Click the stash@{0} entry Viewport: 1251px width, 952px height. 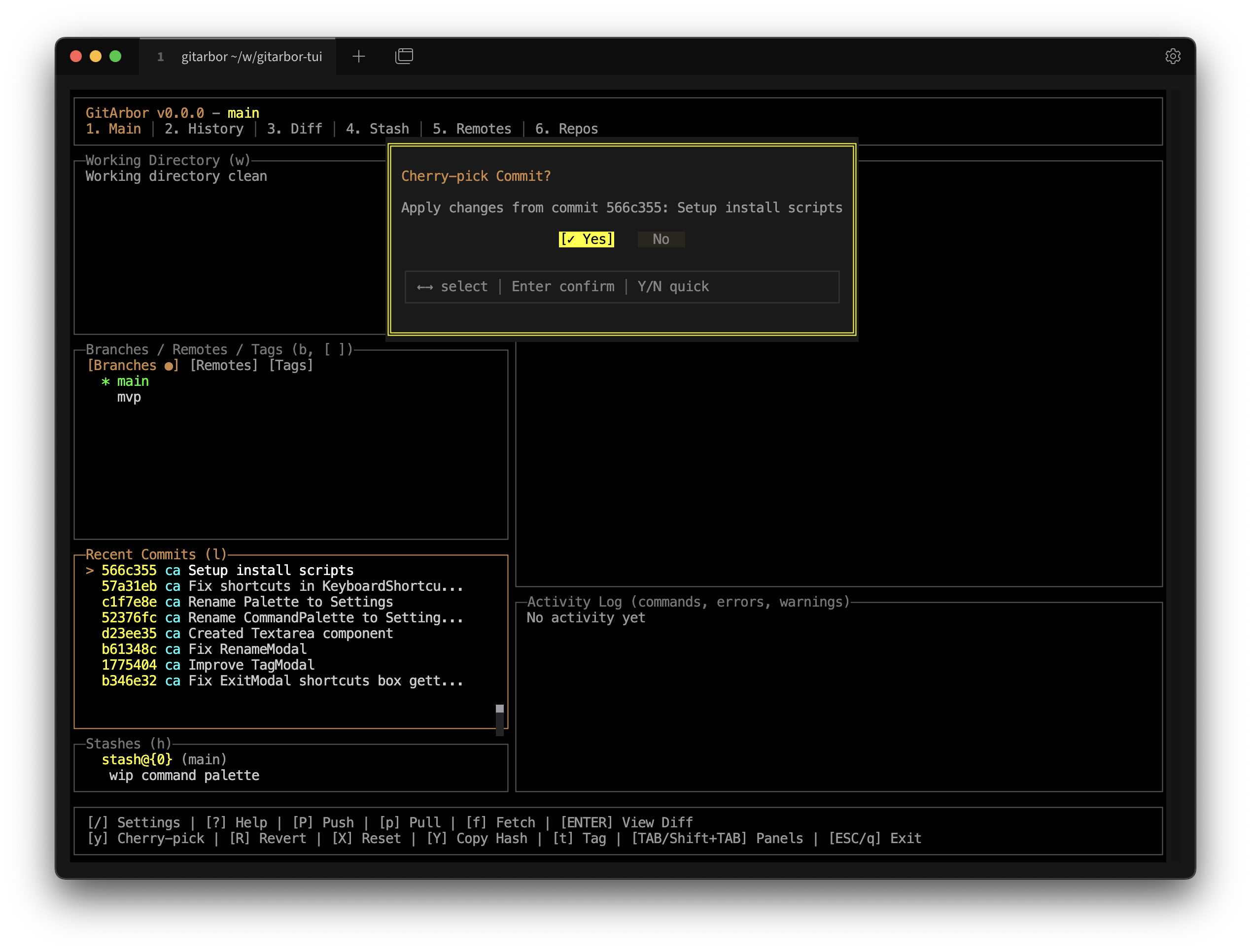(137, 759)
